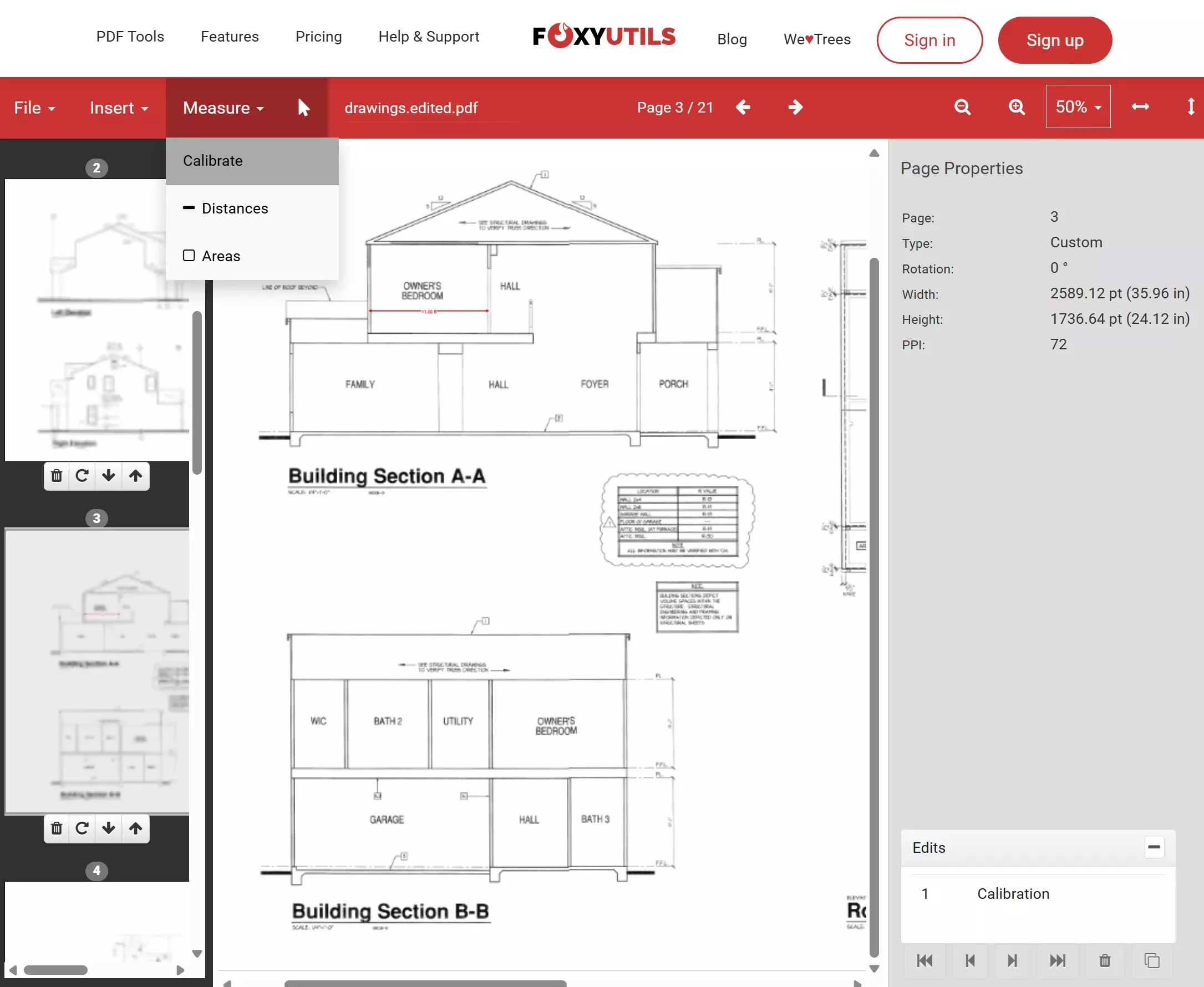Open the zoom level dropdown showing 50%
Viewport: 1204px width, 987px height.
(x=1077, y=106)
